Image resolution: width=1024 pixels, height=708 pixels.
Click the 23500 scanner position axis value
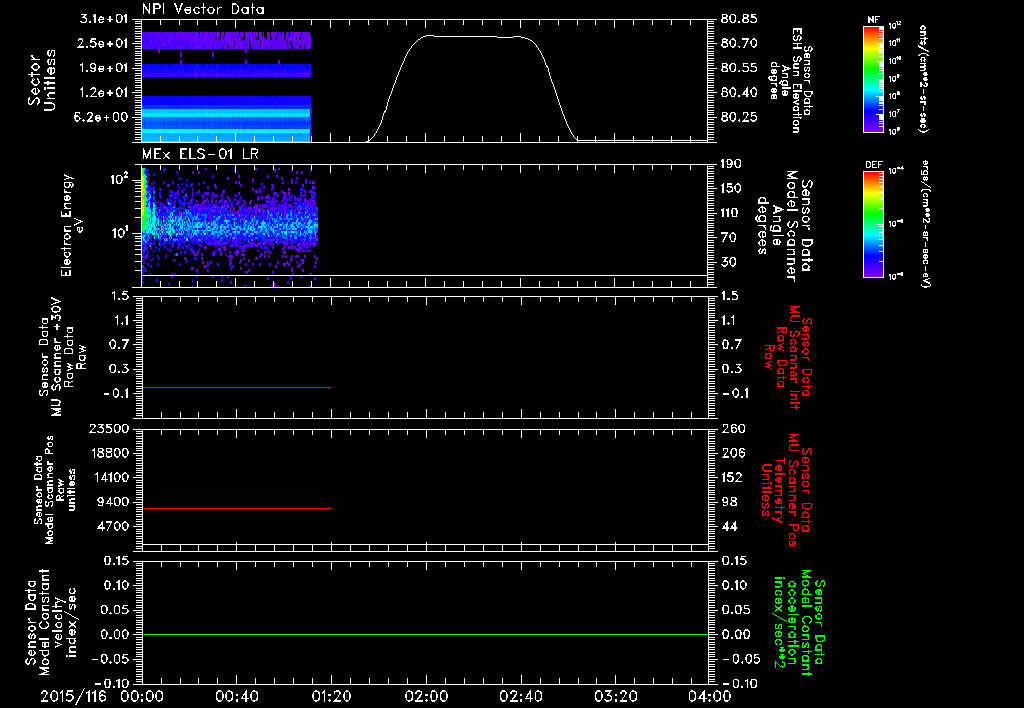point(108,428)
